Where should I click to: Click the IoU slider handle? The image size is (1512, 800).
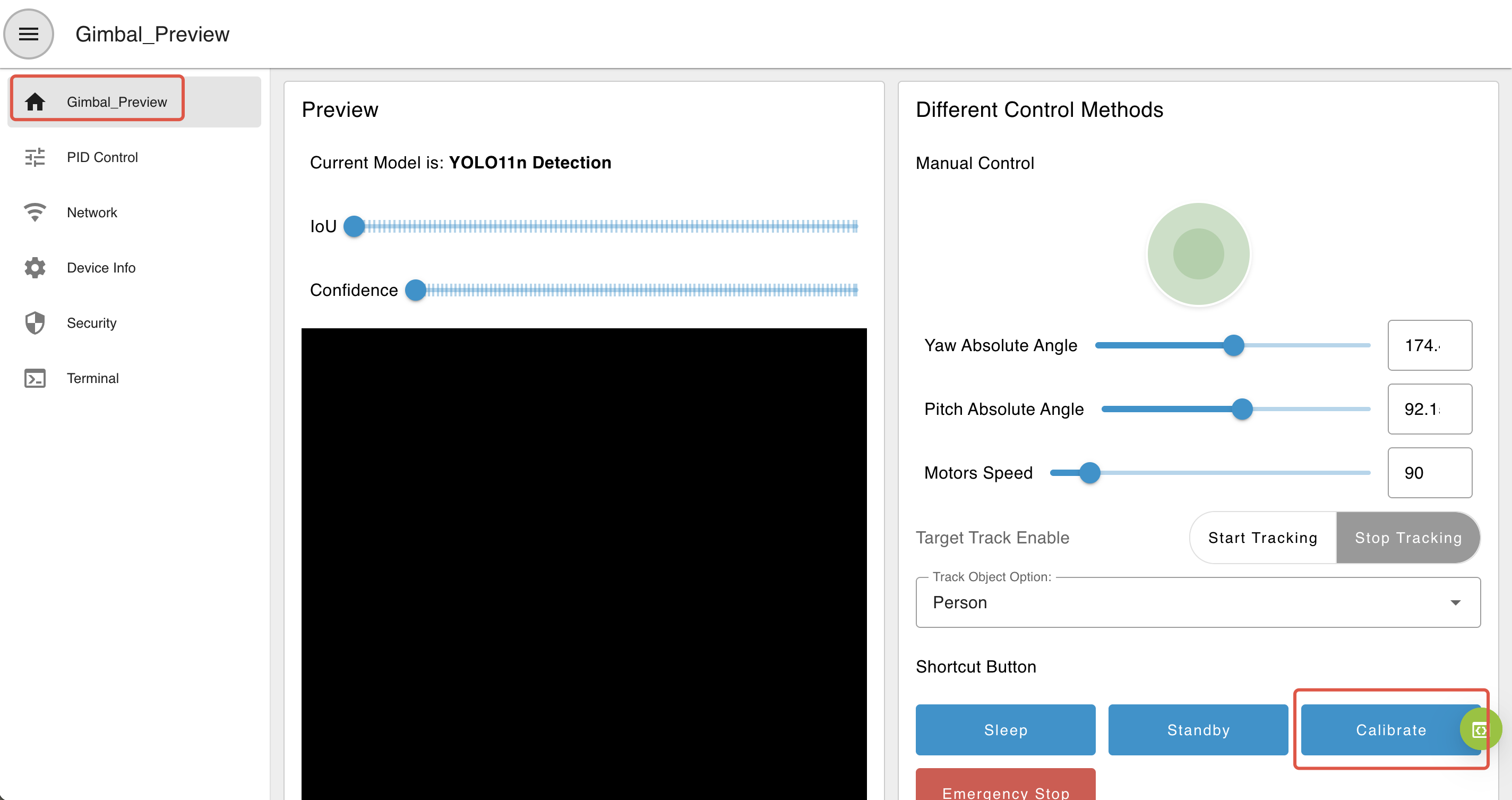354,226
